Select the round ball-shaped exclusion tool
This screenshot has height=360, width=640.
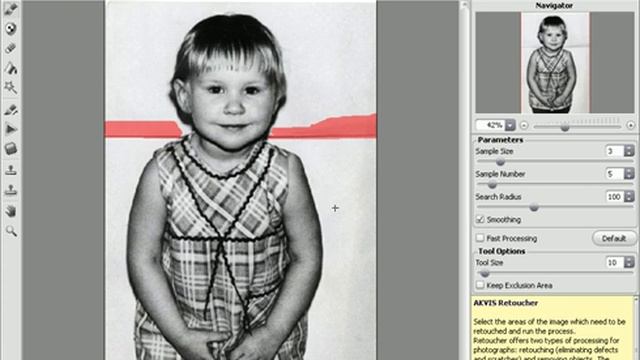click(11, 28)
